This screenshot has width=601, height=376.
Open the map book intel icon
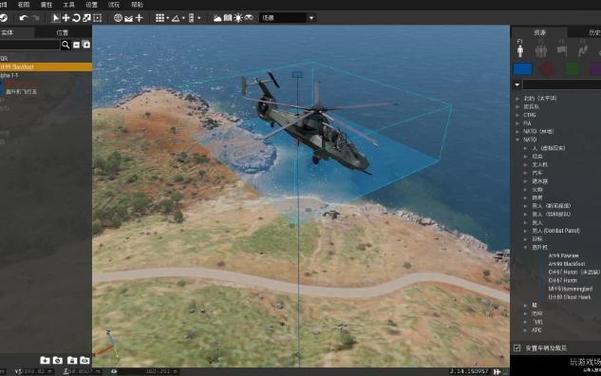click(x=228, y=18)
